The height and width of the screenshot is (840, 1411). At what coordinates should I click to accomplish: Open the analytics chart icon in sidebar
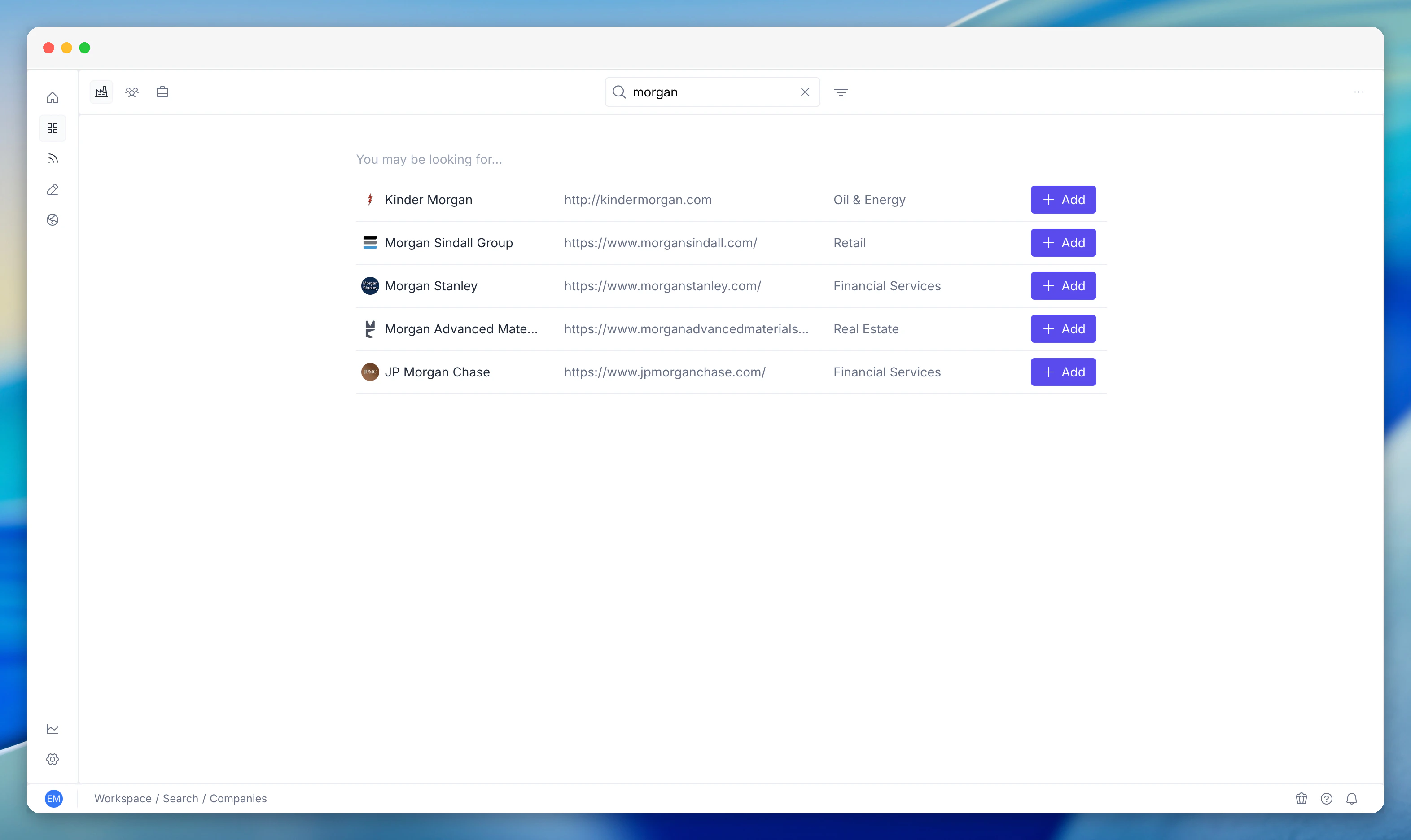coord(52,728)
